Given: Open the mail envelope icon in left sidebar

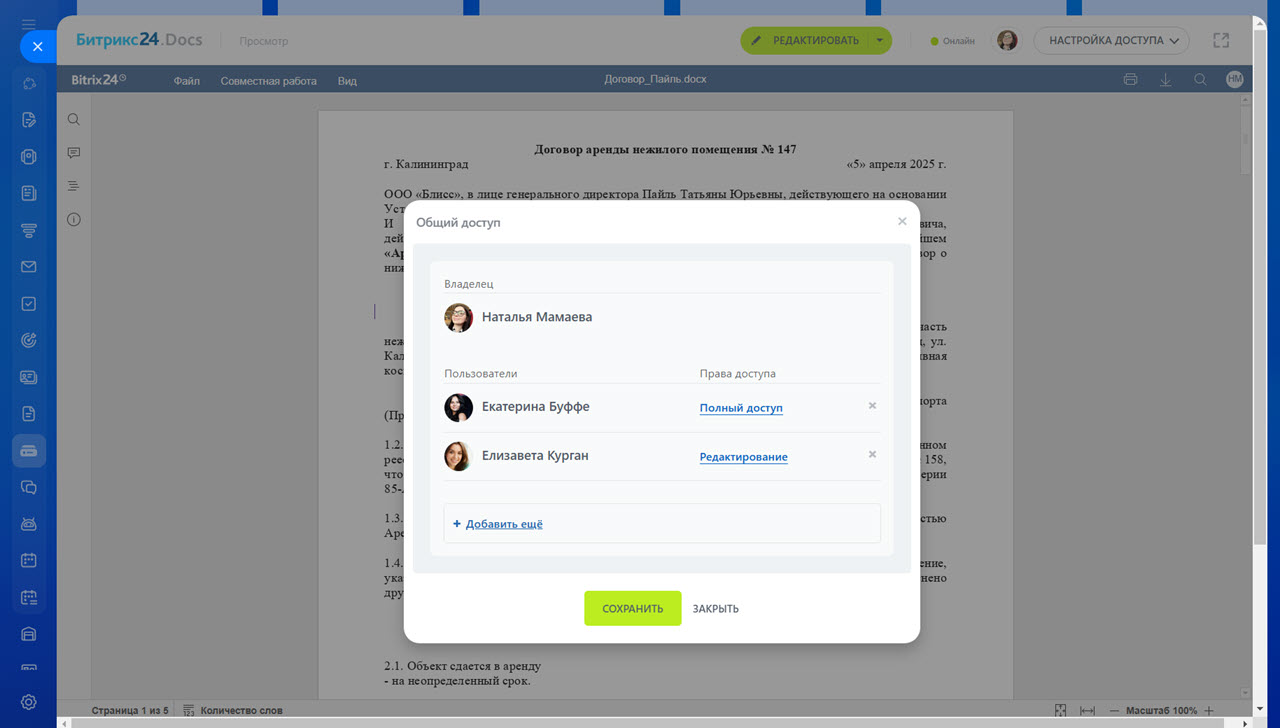Looking at the screenshot, I should coord(29,267).
